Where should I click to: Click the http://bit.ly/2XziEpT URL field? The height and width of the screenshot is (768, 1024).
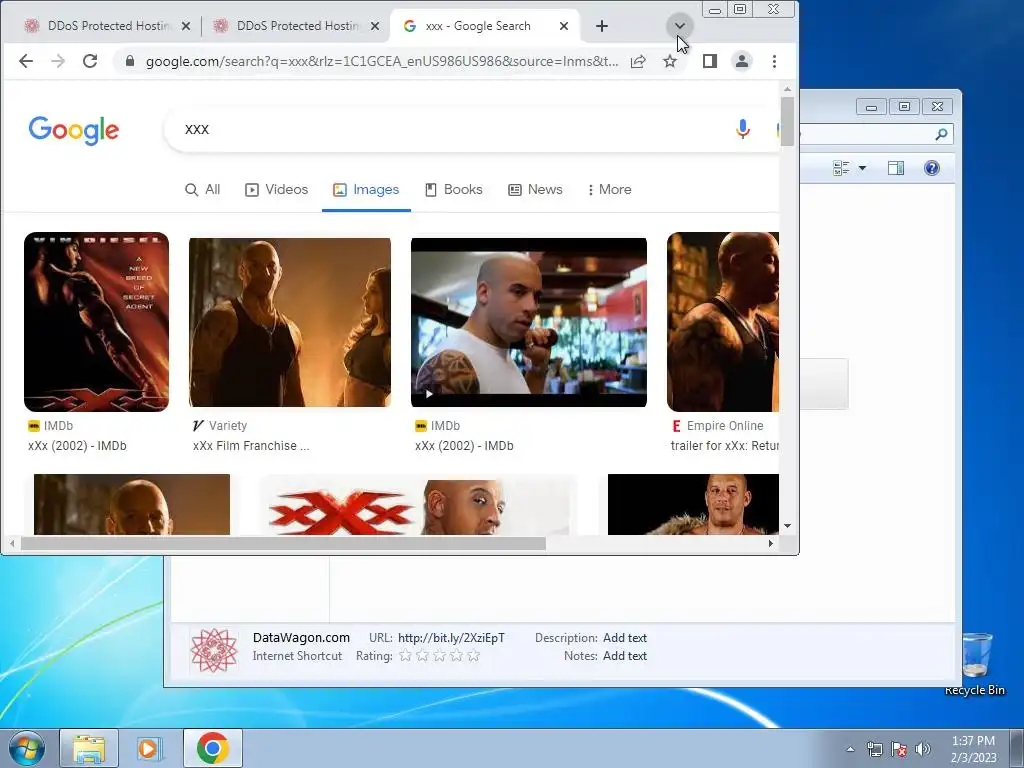(x=451, y=638)
